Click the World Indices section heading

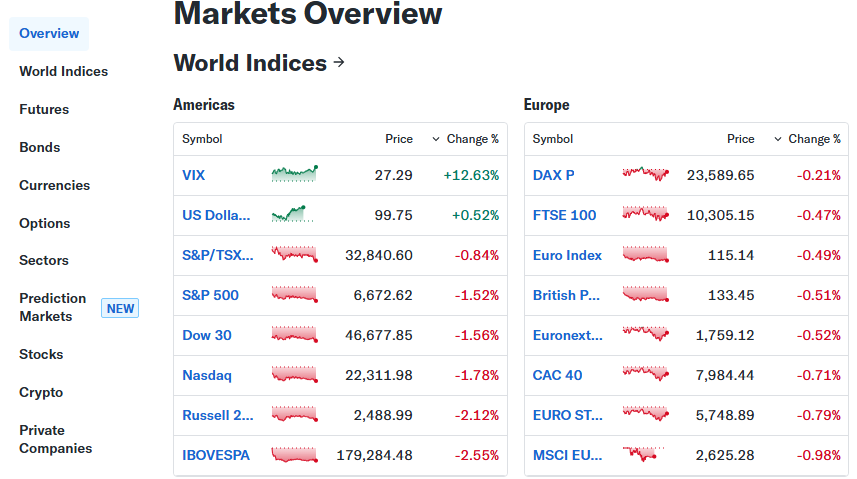pos(250,63)
